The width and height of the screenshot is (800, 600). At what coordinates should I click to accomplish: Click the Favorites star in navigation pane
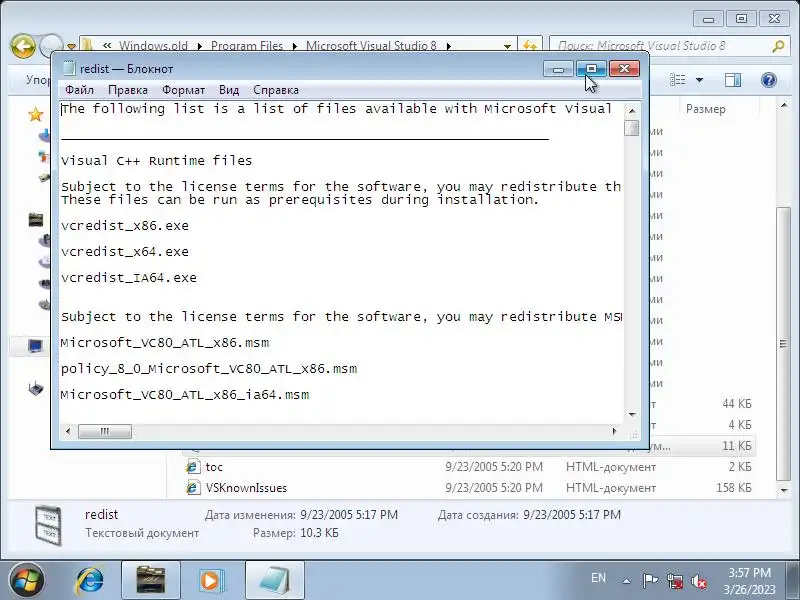tap(36, 114)
